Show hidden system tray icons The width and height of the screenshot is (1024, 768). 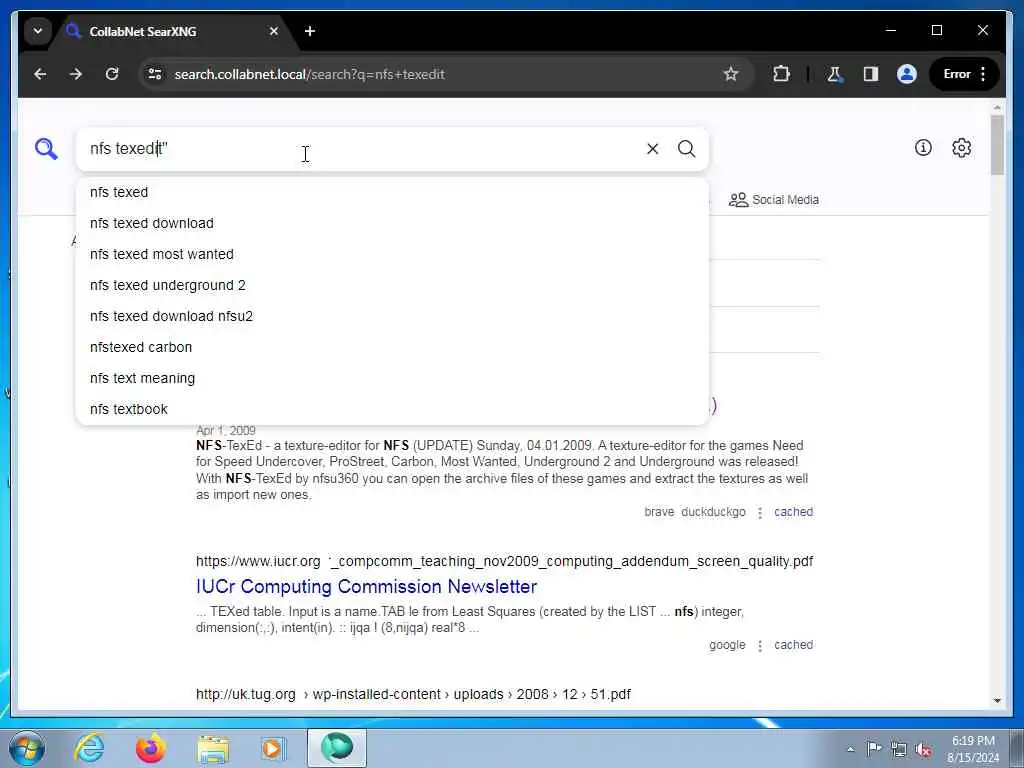(x=850, y=750)
